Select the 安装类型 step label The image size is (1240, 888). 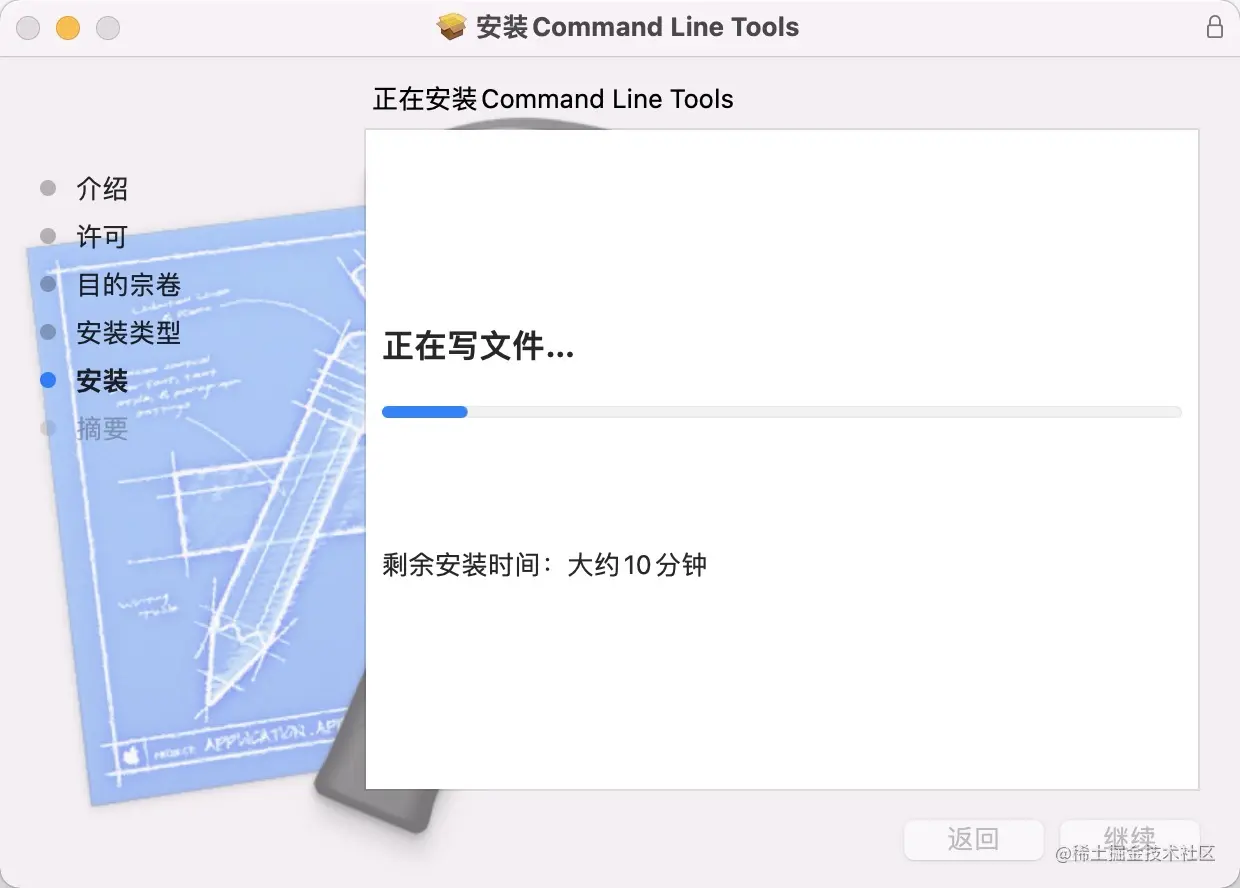pyautogui.click(x=129, y=333)
